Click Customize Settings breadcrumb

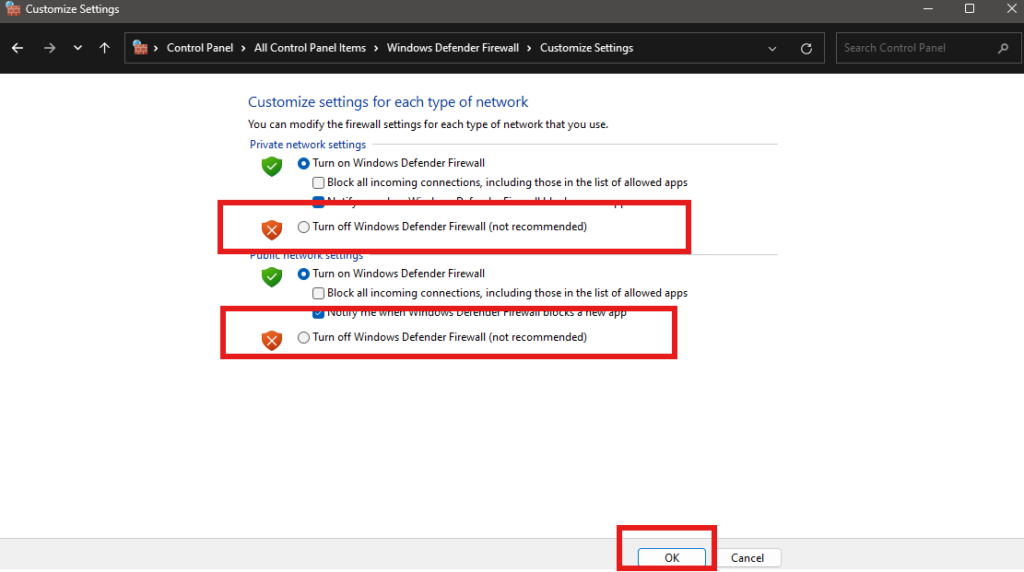(x=586, y=48)
